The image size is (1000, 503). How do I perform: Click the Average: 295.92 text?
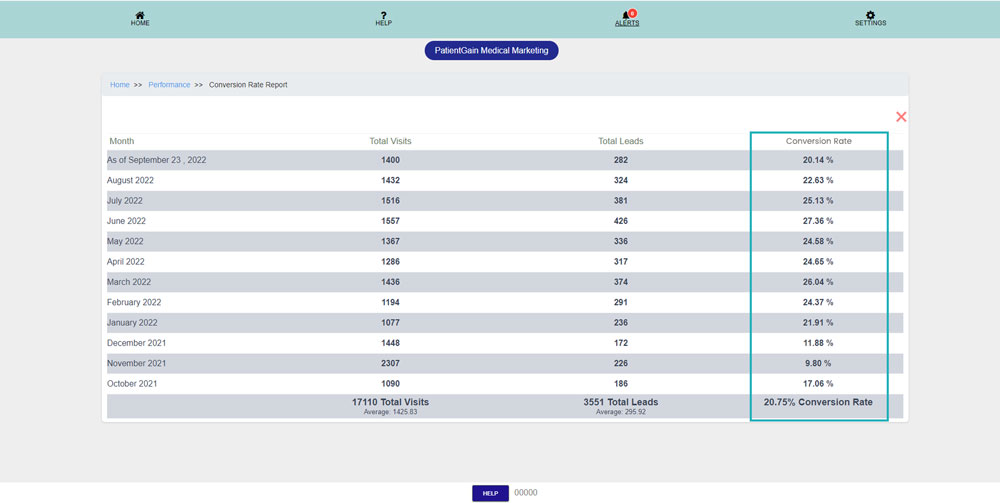point(621,412)
